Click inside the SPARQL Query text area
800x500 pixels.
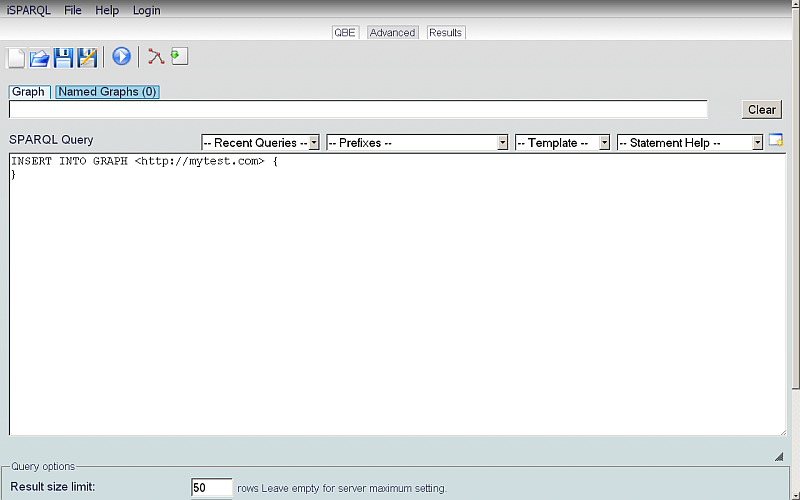coord(397,295)
